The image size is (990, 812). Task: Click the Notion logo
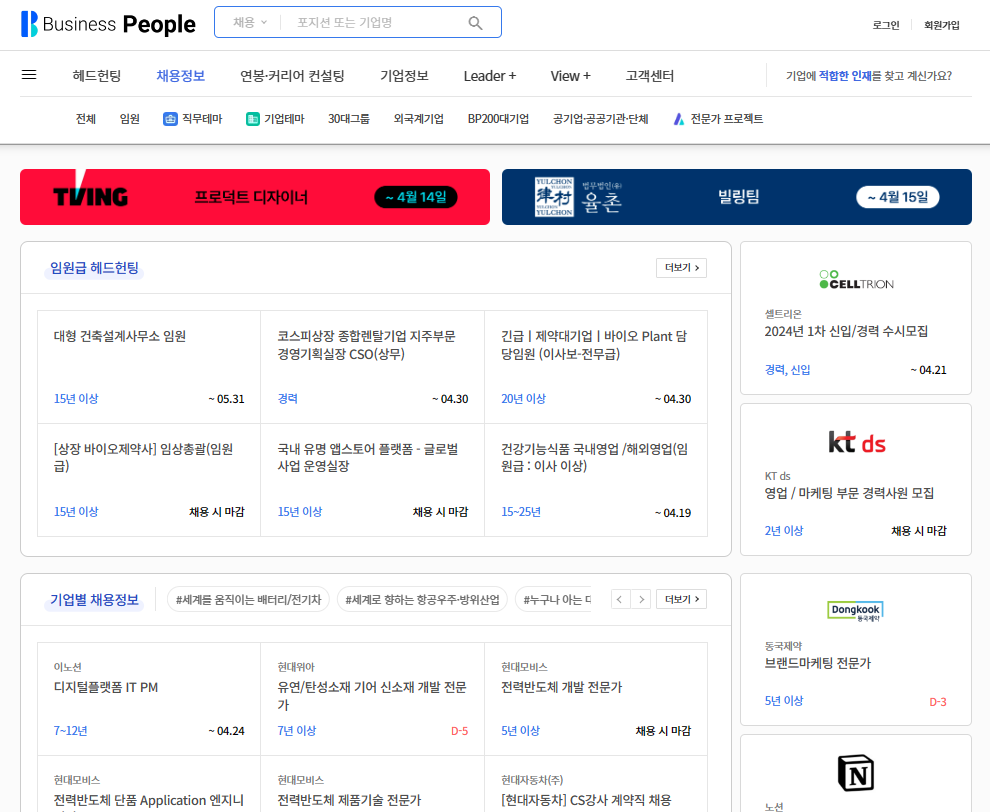[x=856, y=773]
